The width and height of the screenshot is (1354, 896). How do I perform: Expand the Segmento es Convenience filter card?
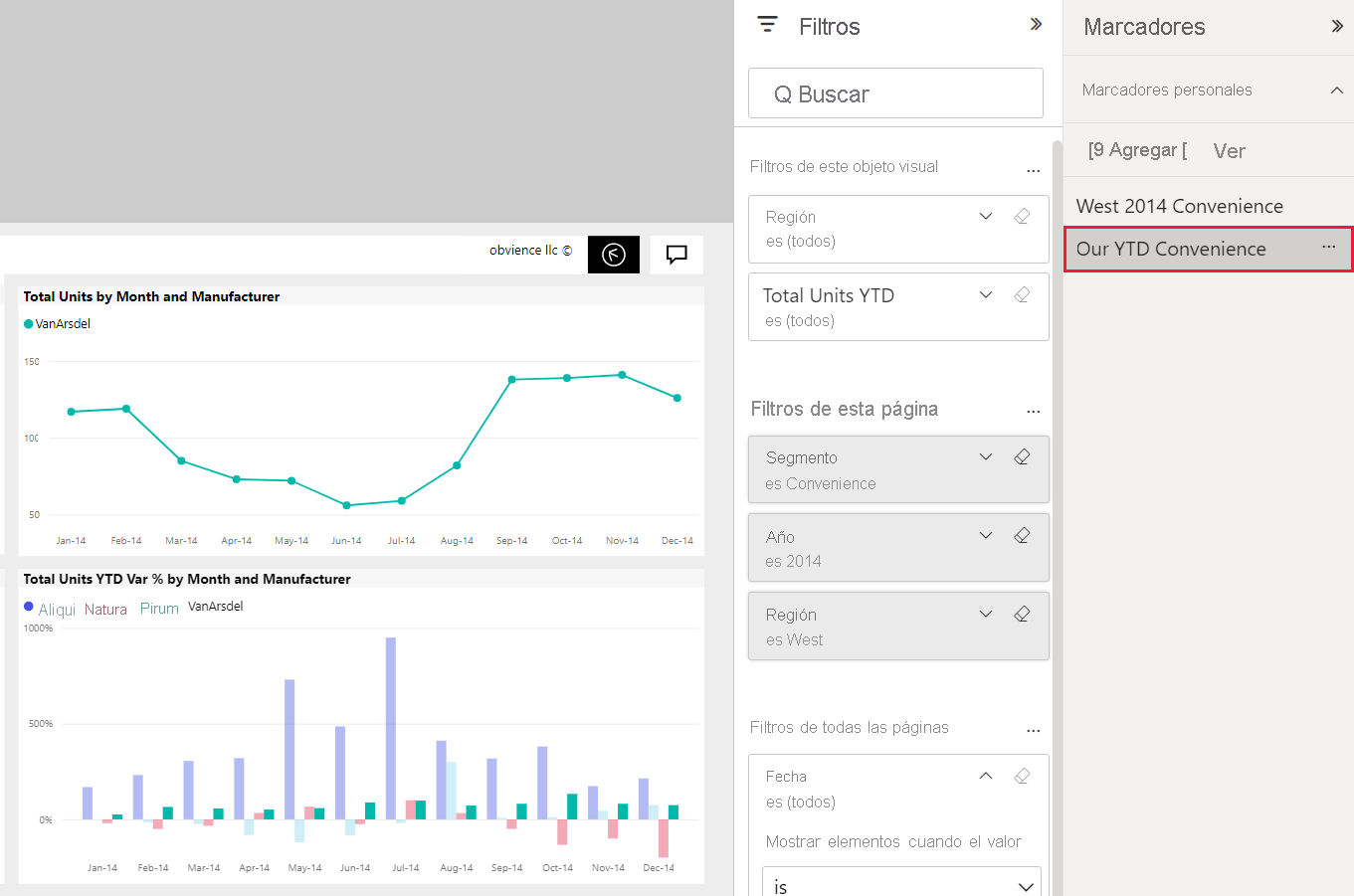click(x=986, y=456)
